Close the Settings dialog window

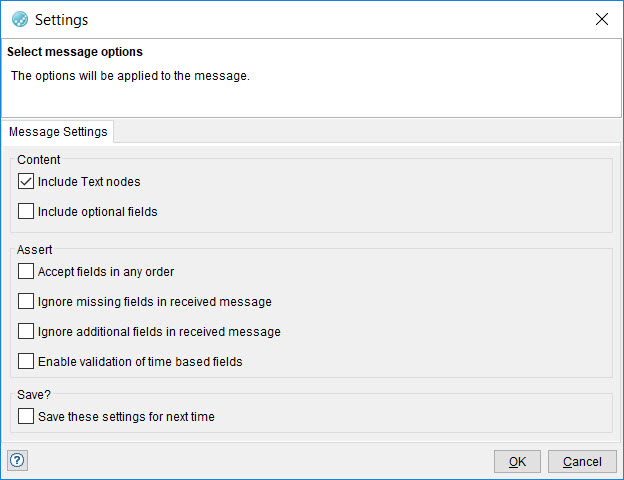click(601, 19)
